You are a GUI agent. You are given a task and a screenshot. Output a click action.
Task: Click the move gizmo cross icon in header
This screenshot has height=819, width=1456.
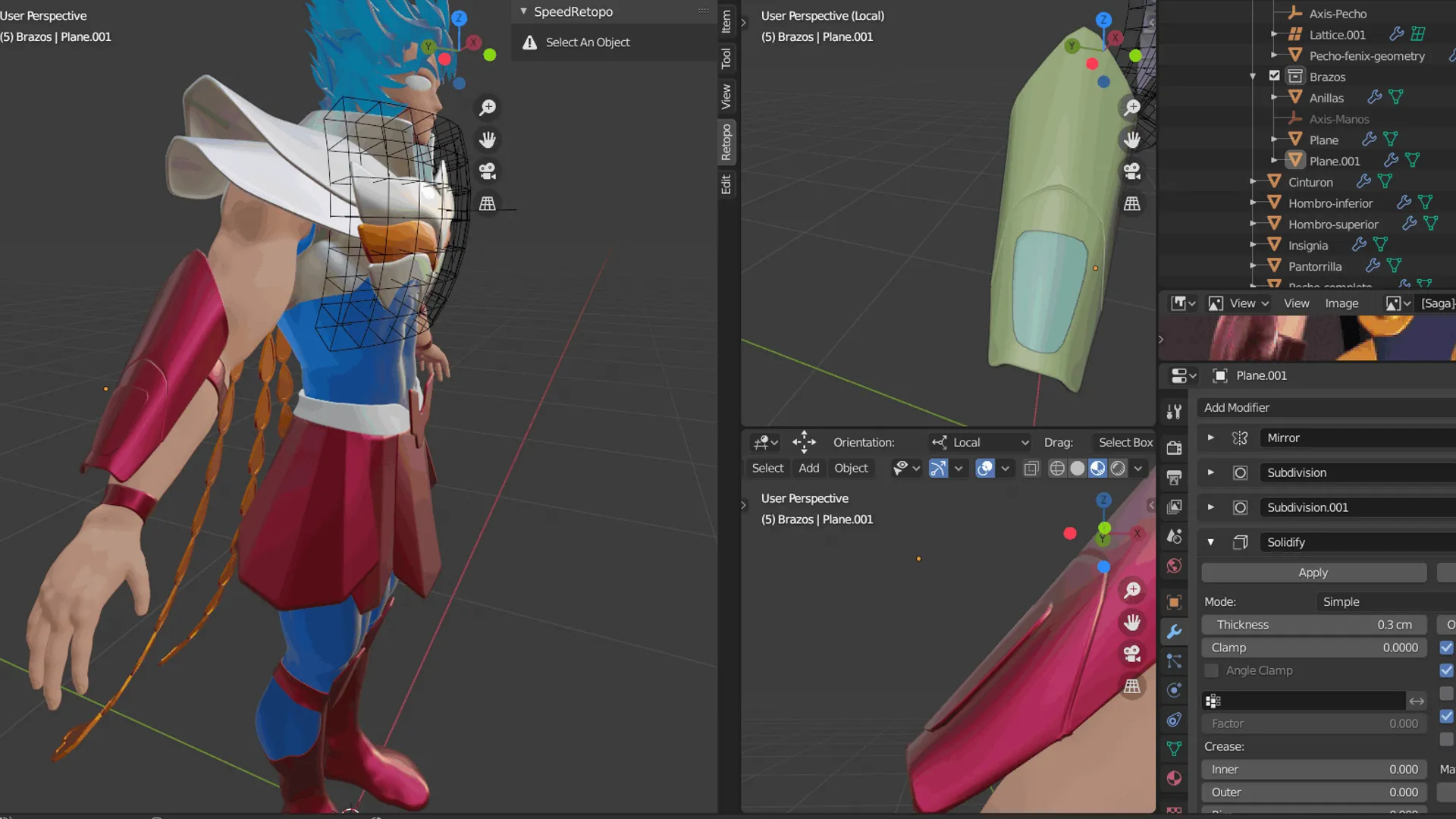(x=804, y=442)
